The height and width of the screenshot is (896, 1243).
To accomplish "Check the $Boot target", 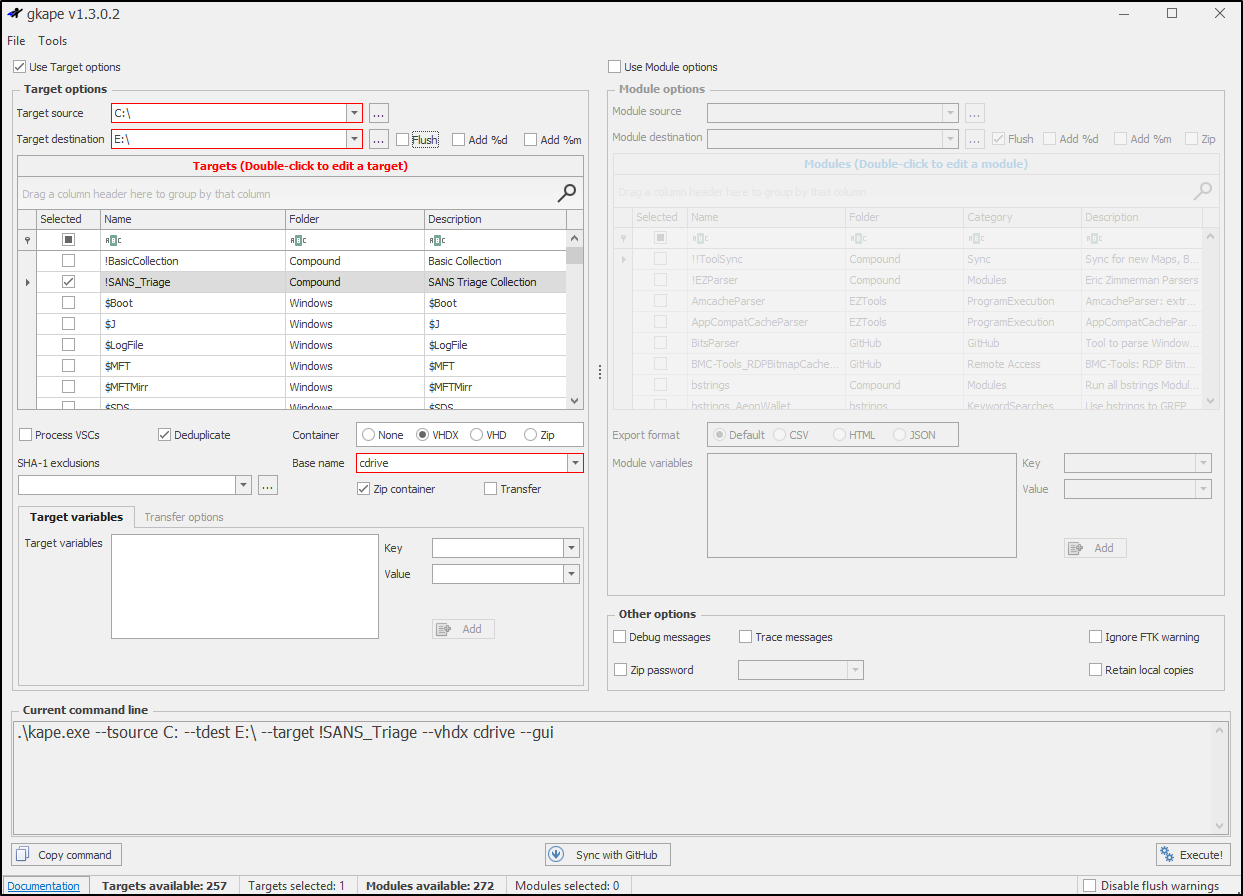I will point(68,303).
